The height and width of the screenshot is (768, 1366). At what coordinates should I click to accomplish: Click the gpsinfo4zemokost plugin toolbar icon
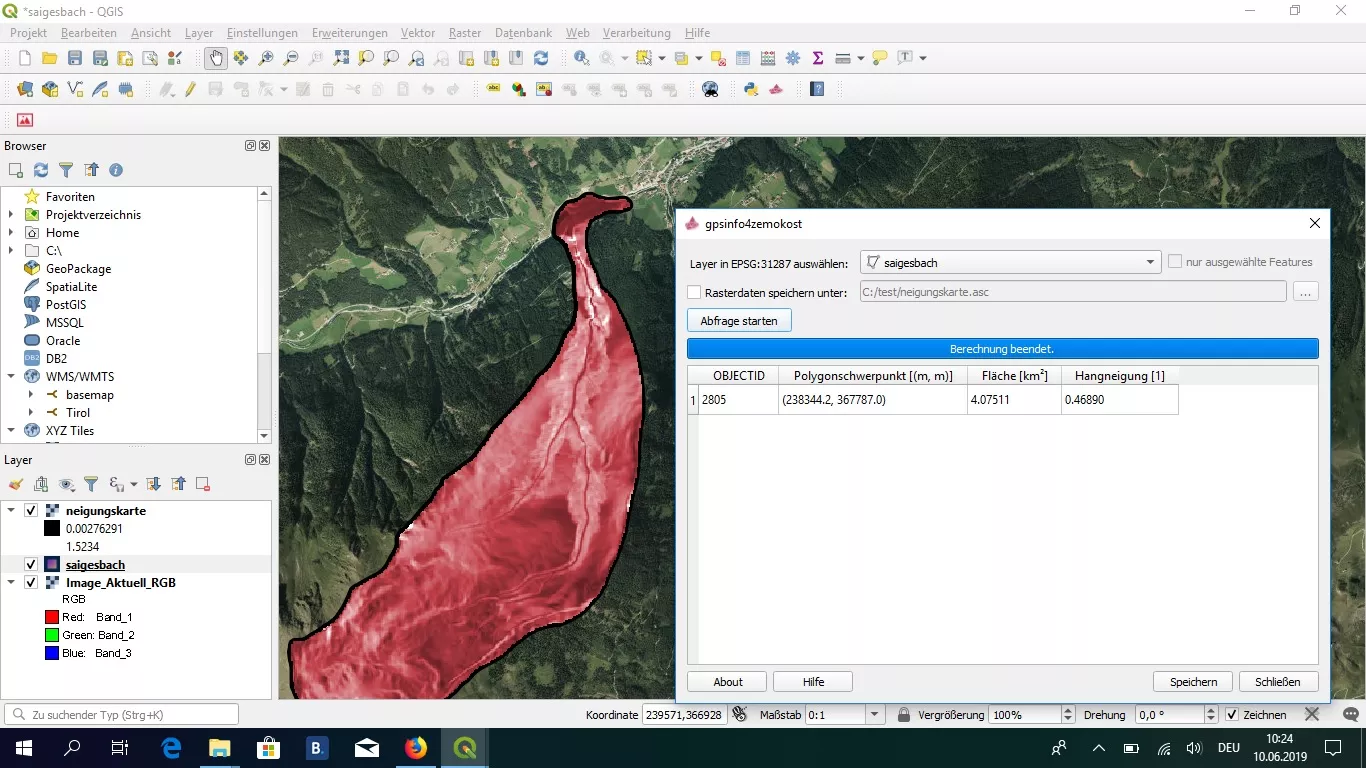tap(776, 89)
